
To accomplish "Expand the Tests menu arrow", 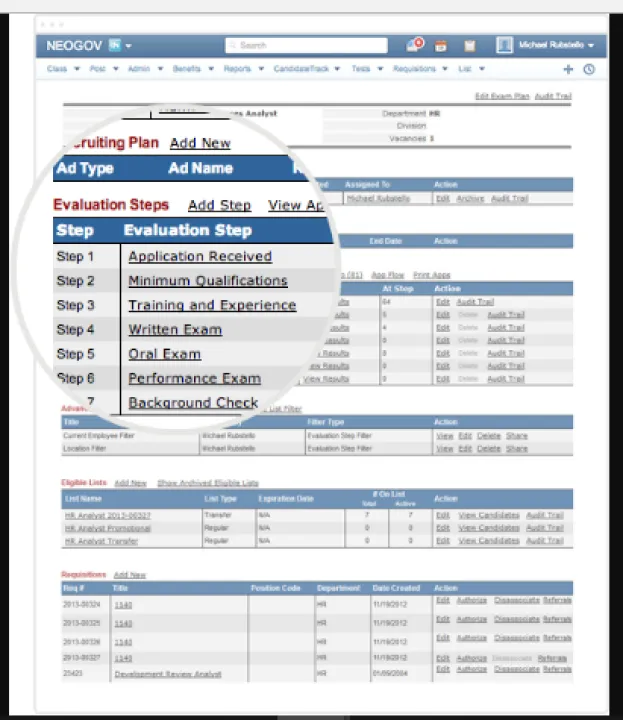I will coord(380,69).
